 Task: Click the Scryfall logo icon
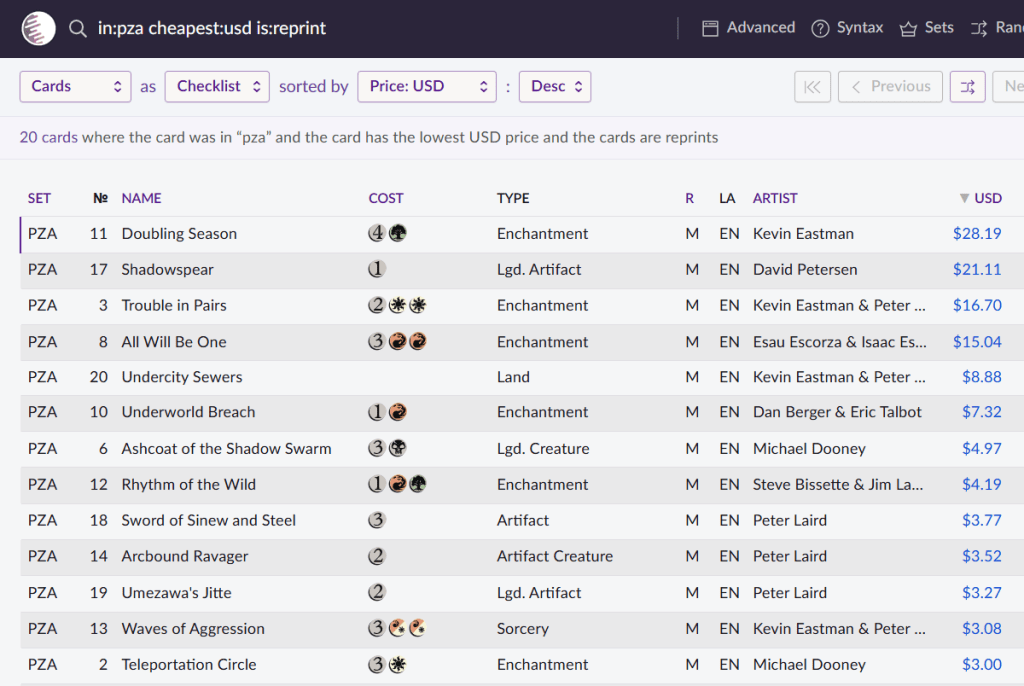(x=39, y=28)
